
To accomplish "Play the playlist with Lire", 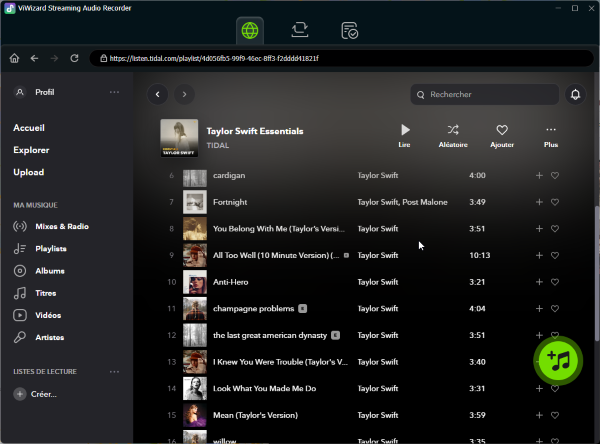I will click(x=404, y=135).
